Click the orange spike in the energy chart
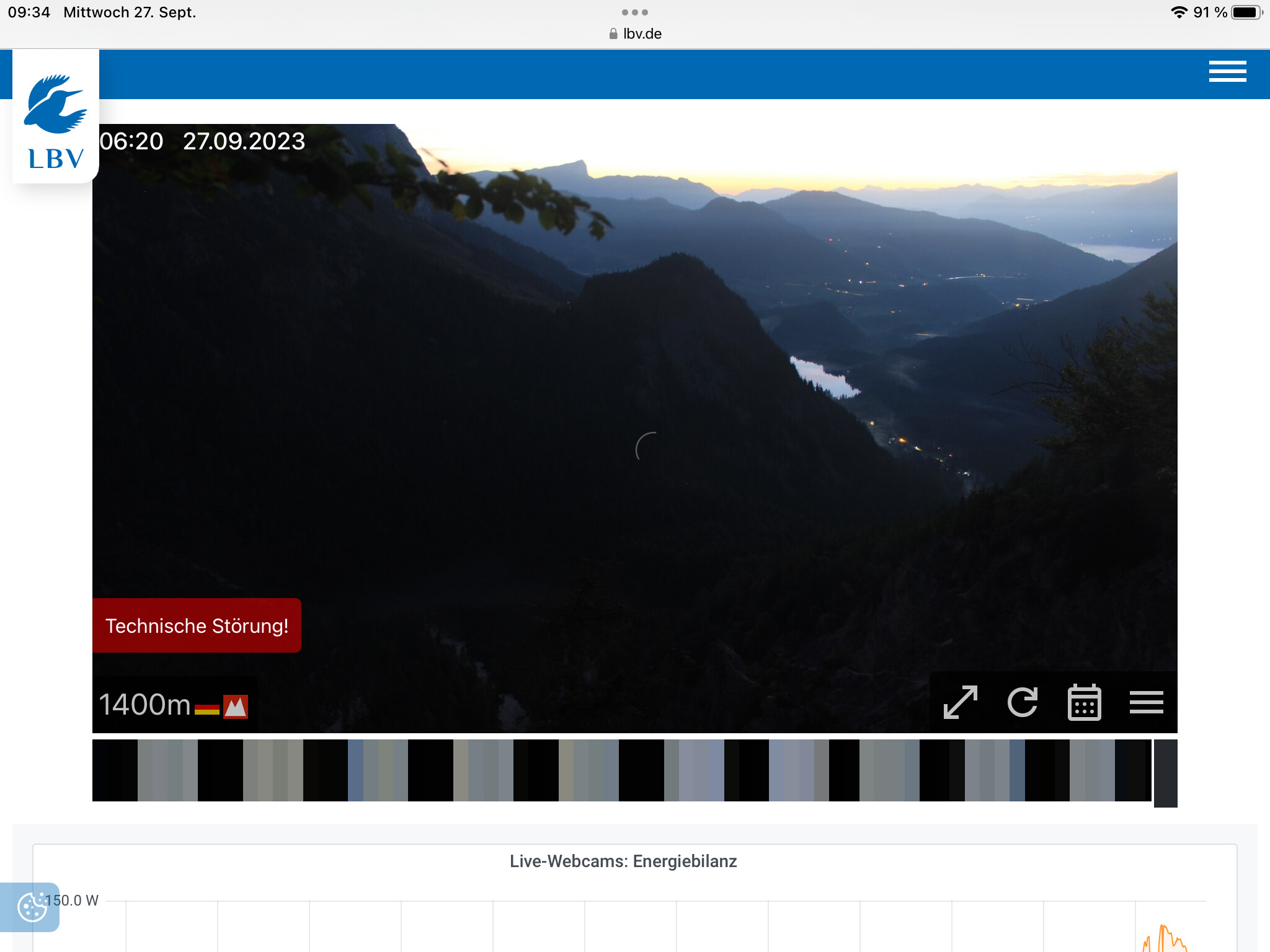This screenshot has height=952, width=1270. tap(1165, 937)
